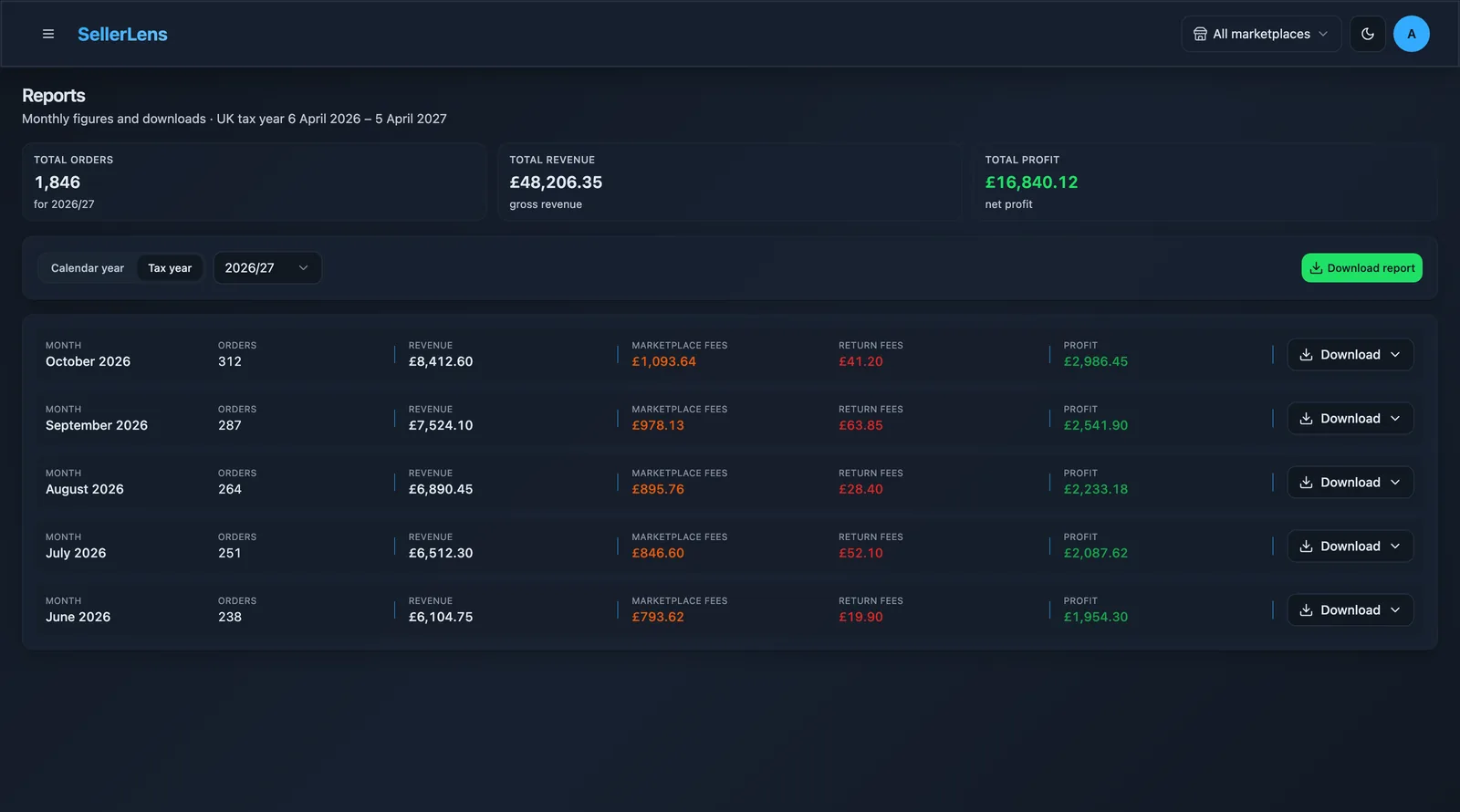Expand the June 2026 download chevron

pos(1395,610)
